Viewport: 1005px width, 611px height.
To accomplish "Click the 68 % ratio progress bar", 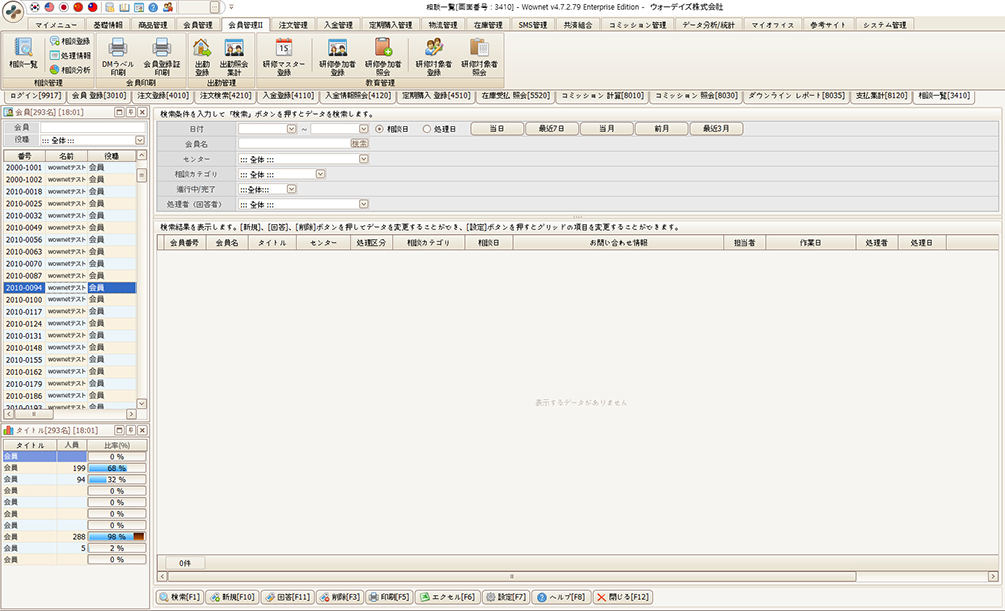I will [117, 468].
